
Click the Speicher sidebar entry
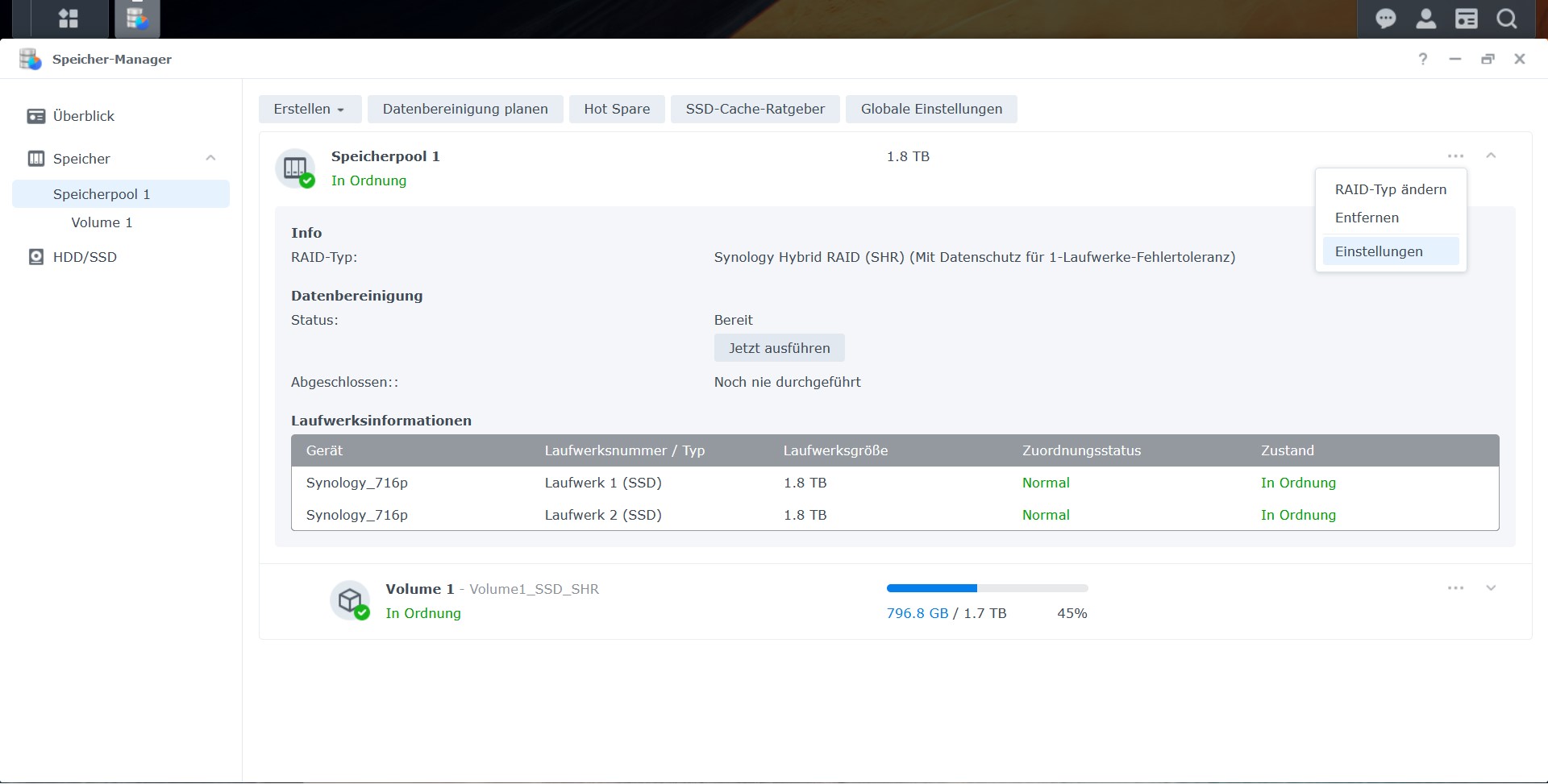81,159
